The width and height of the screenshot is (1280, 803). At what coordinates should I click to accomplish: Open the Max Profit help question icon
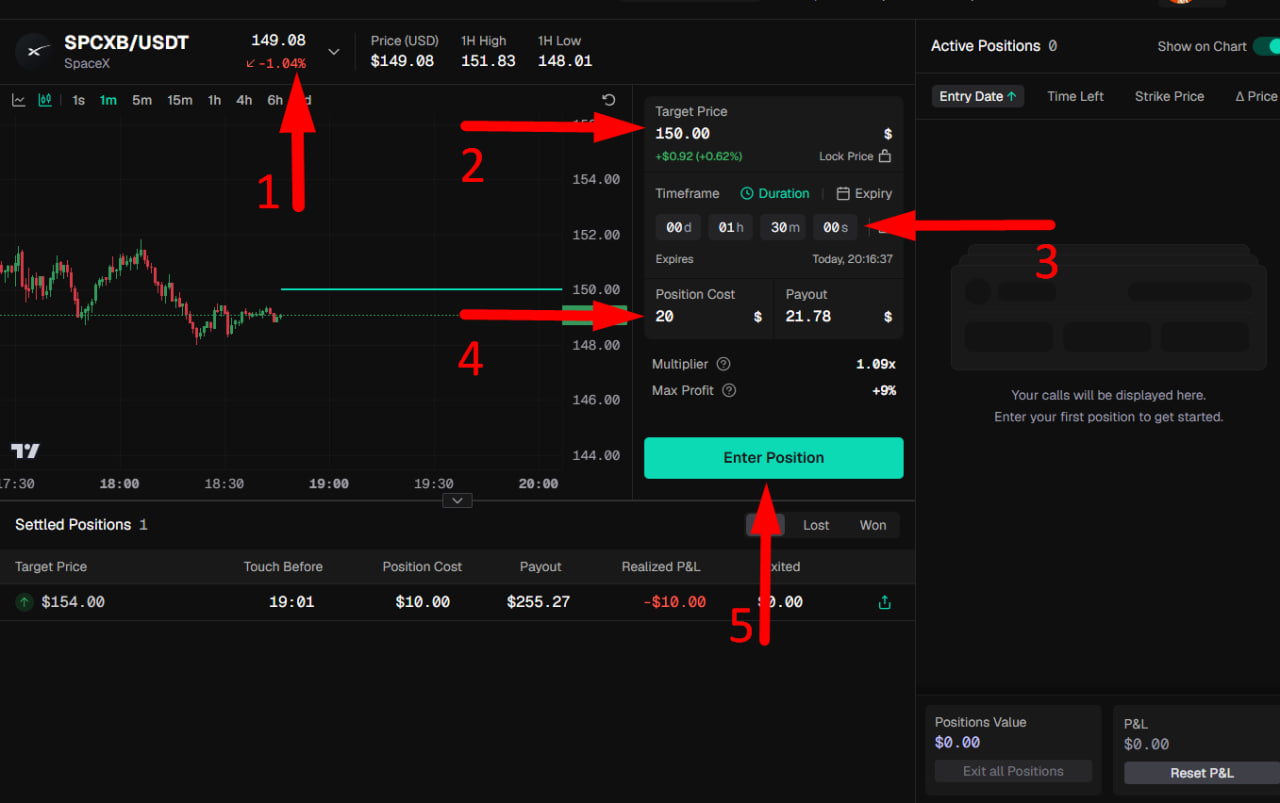pos(729,390)
